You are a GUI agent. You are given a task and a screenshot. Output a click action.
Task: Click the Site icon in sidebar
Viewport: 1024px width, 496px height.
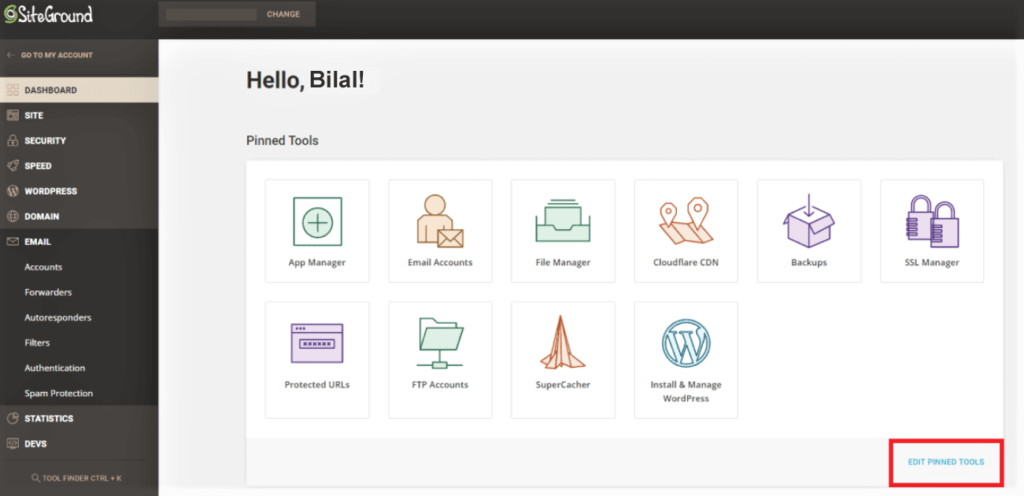[x=12, y=116]
